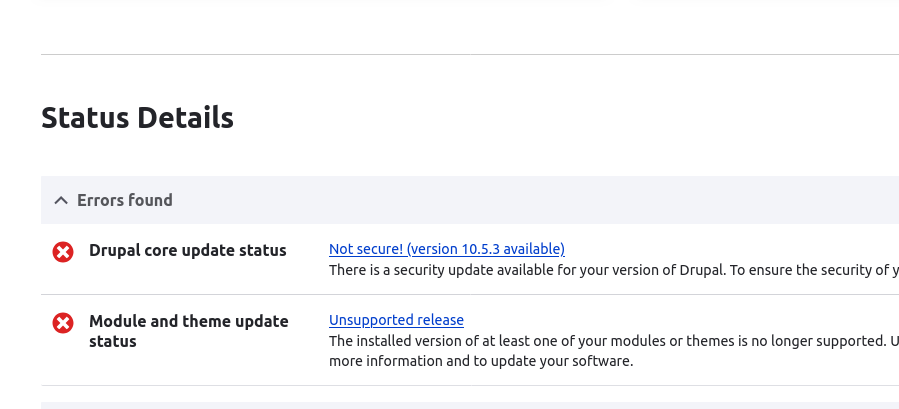
Task: Click the partially visible section bar below the errors
Action: pyautogui.click(x=470, y=405)
